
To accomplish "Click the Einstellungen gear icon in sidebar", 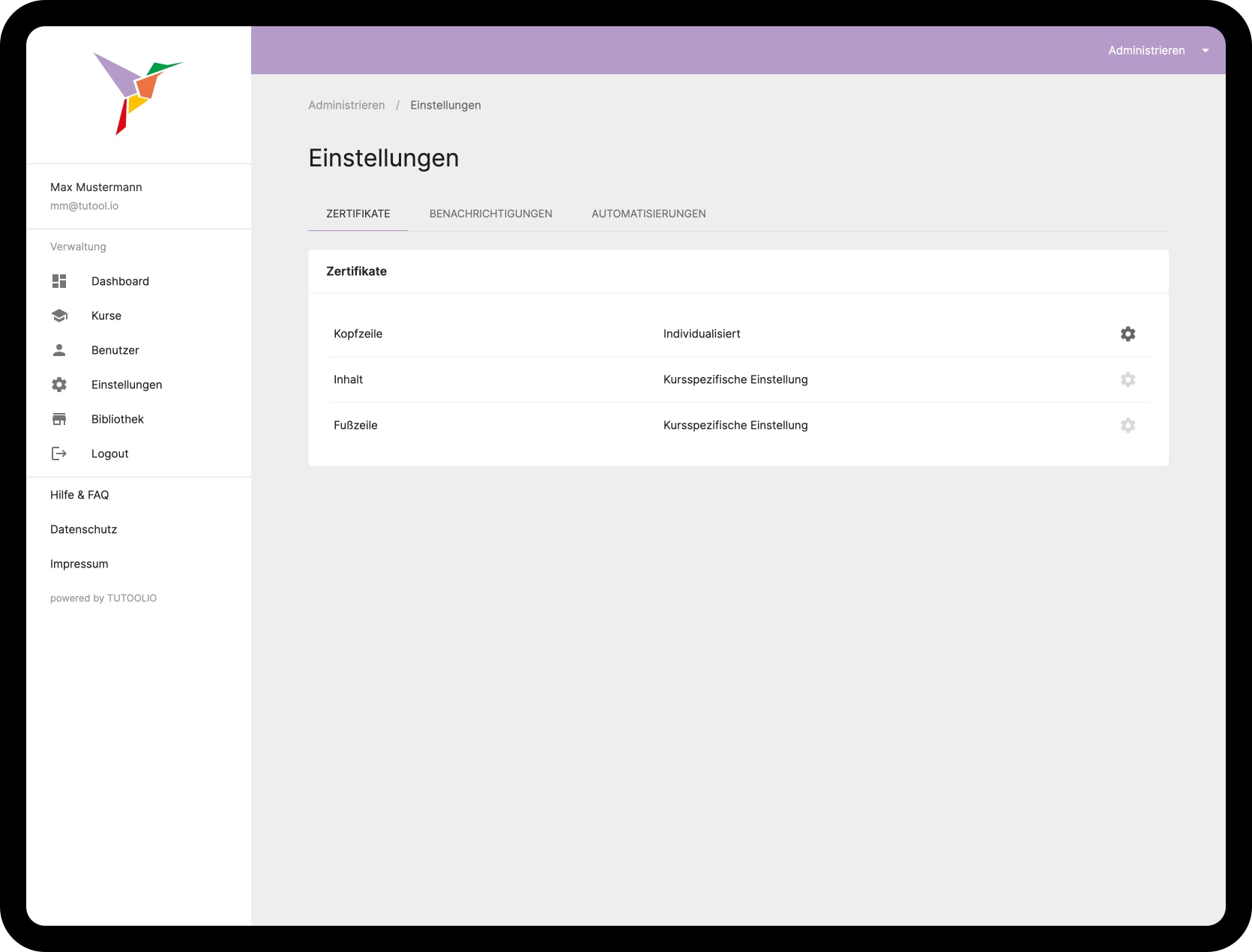I will [59, 385].
